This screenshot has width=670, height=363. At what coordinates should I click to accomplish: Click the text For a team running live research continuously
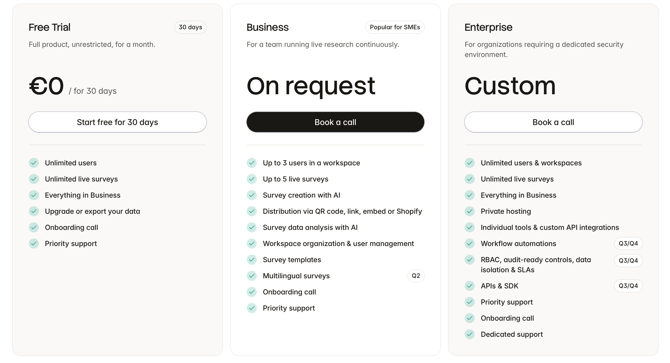(x=323, y=44)
